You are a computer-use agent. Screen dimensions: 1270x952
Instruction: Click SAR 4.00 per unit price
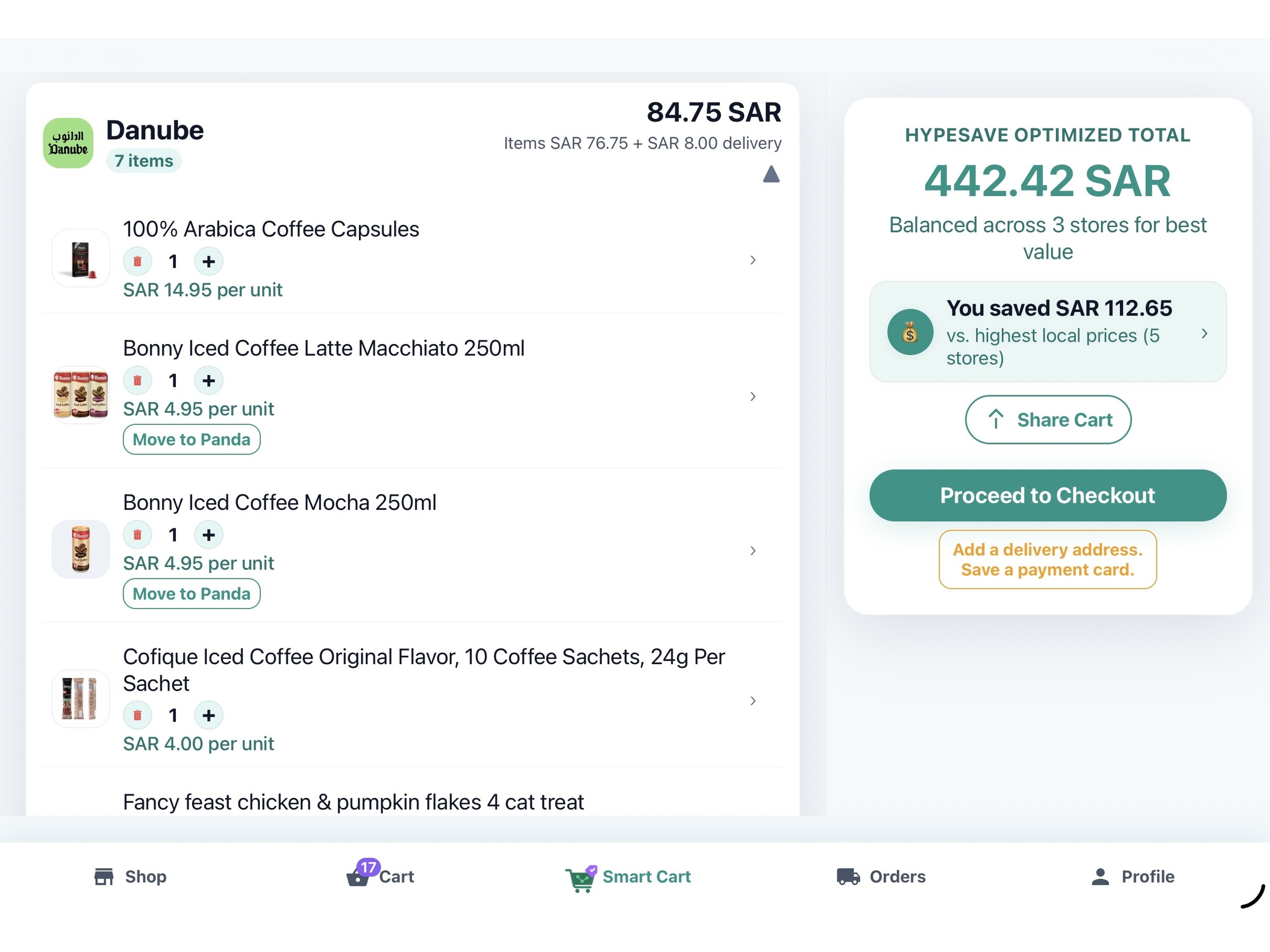click(198, 744)
